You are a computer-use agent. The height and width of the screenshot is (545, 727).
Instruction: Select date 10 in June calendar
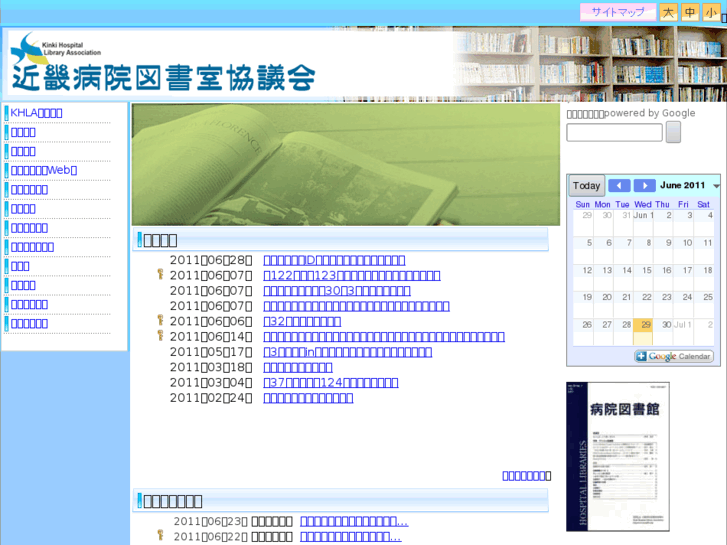(x=687, y=243)
